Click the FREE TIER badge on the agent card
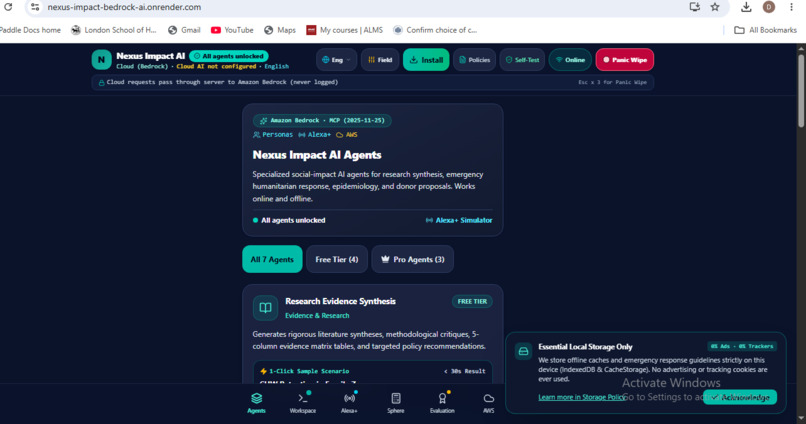Viewport: 806px width, 424px height. click(472, 301)
